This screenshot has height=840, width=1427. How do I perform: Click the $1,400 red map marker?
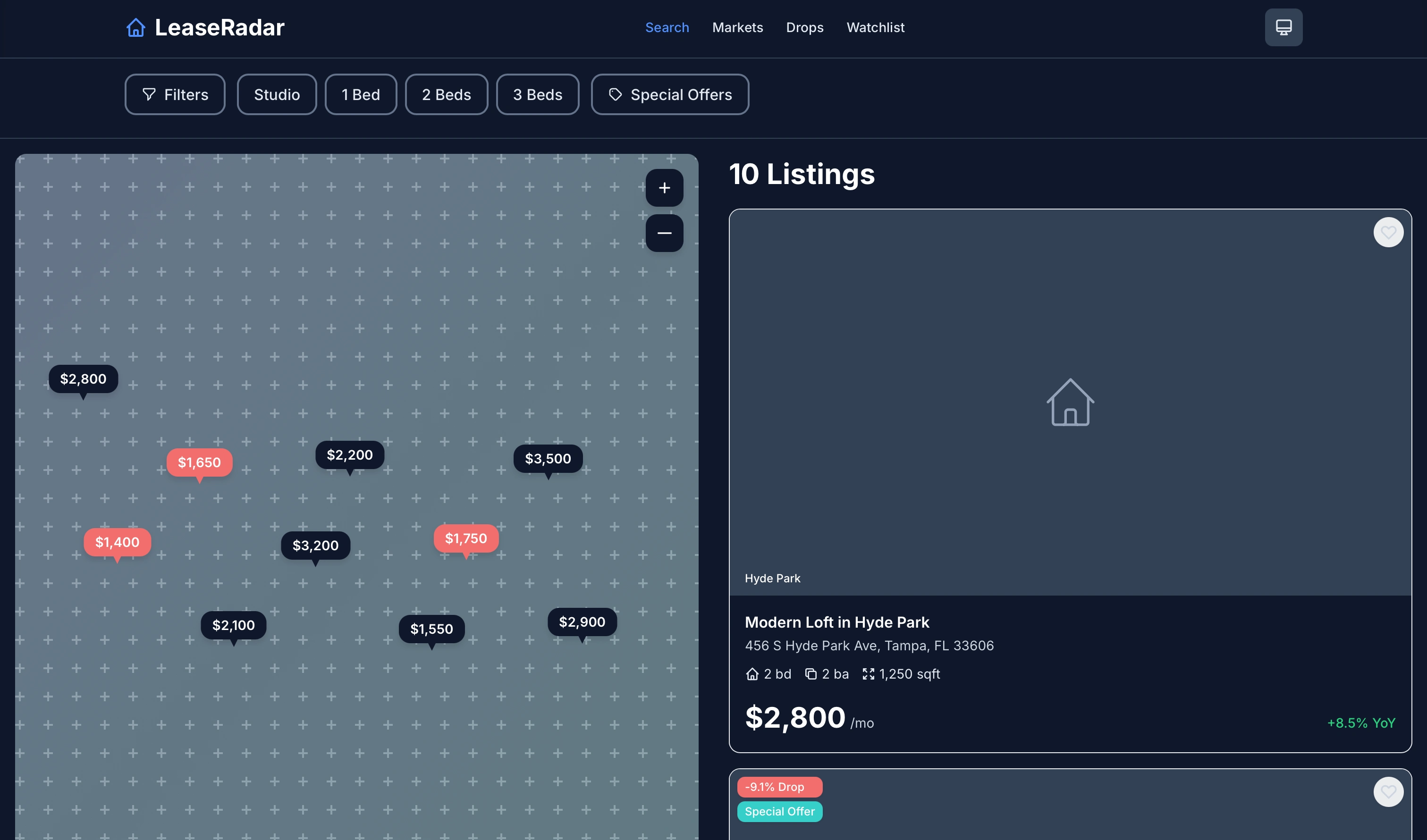[x=117, y=542]
